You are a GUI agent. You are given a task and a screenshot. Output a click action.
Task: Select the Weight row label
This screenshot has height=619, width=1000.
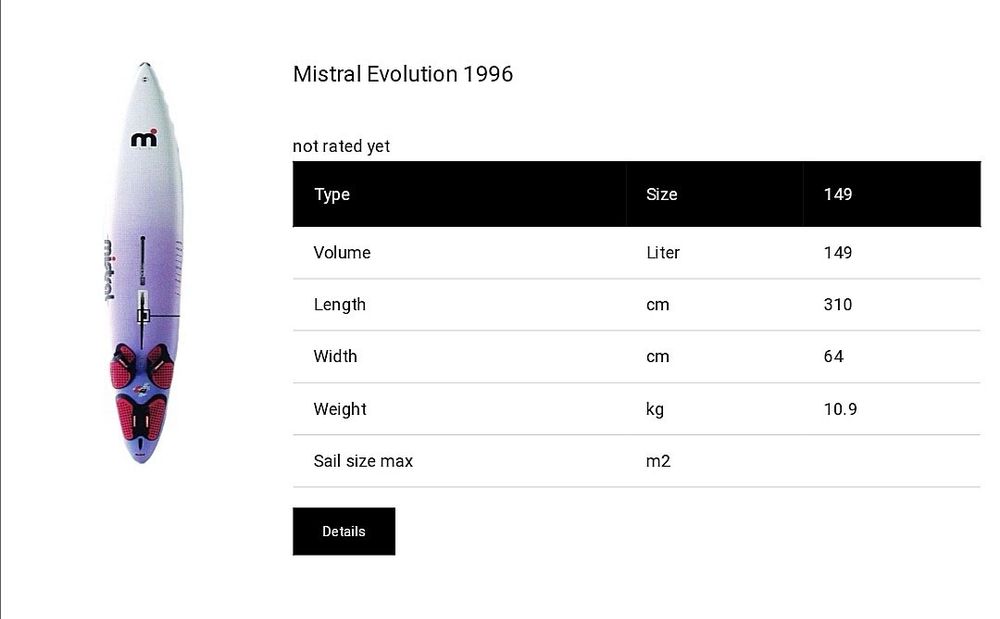pyautogui.click(x=340, y=409)
